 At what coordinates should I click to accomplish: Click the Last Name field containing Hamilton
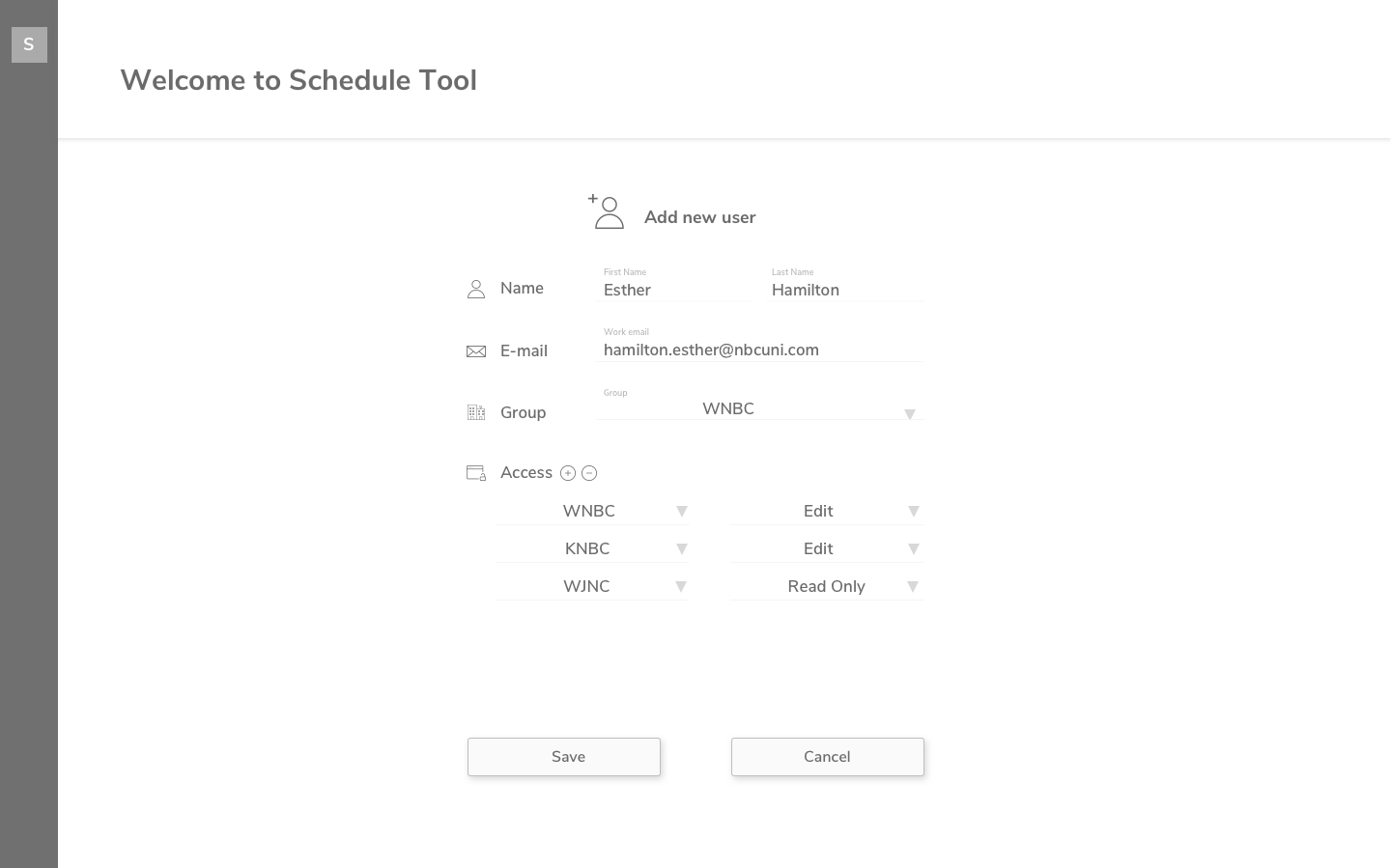(844, 290)
